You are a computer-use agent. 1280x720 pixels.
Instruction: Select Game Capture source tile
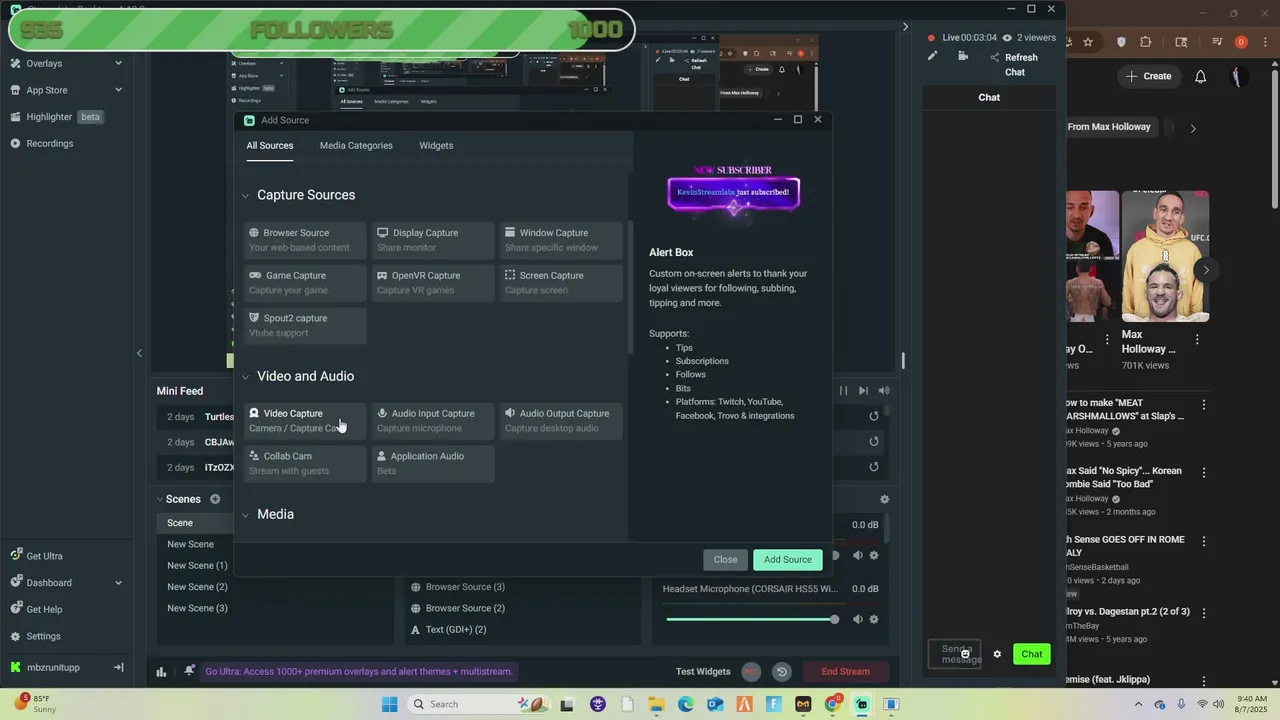pyautogui.click(x=305, y=283)
